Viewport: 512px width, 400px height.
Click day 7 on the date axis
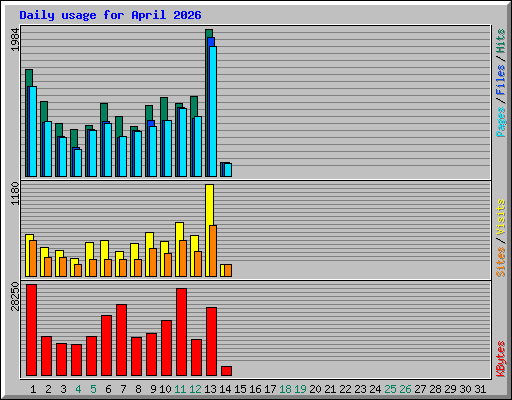click(x=123, y=389)
